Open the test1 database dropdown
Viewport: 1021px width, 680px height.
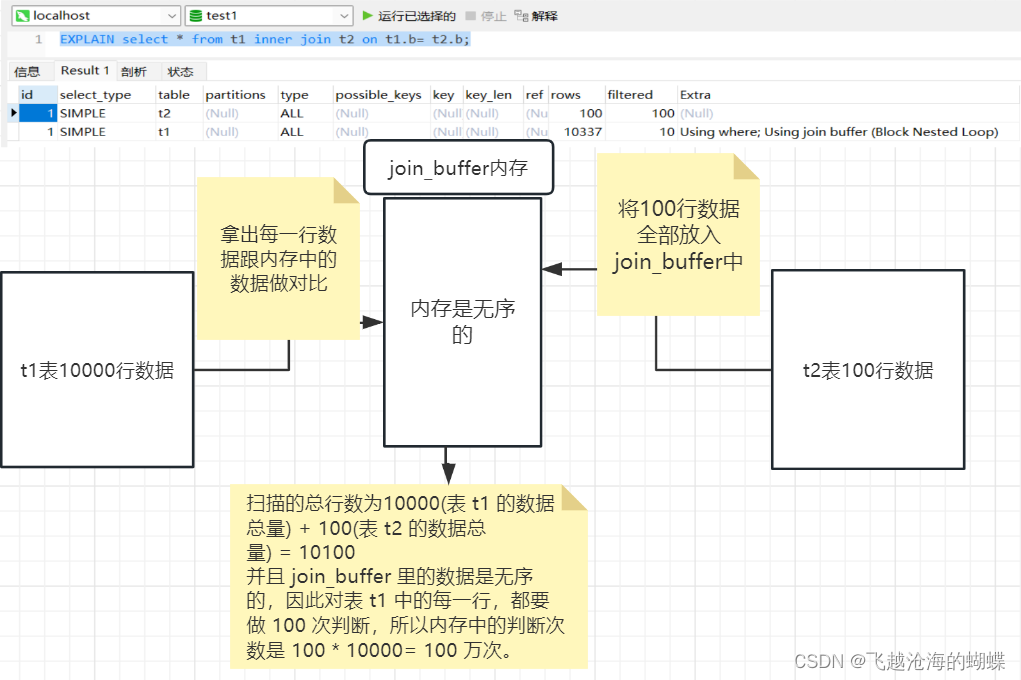(343, 16)
